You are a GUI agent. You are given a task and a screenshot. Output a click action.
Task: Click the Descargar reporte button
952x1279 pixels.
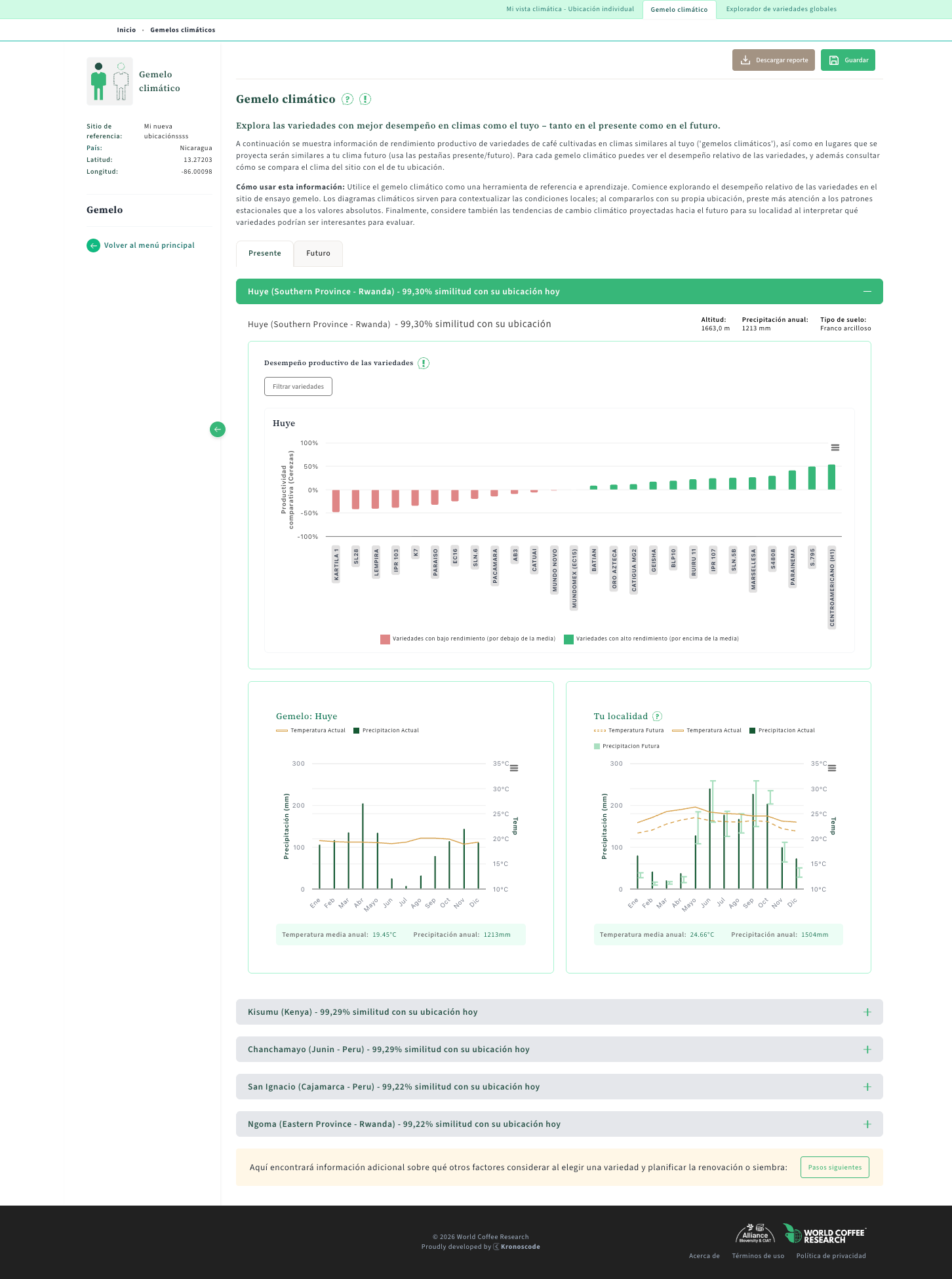pyautogui.click(x=774, y=60)
